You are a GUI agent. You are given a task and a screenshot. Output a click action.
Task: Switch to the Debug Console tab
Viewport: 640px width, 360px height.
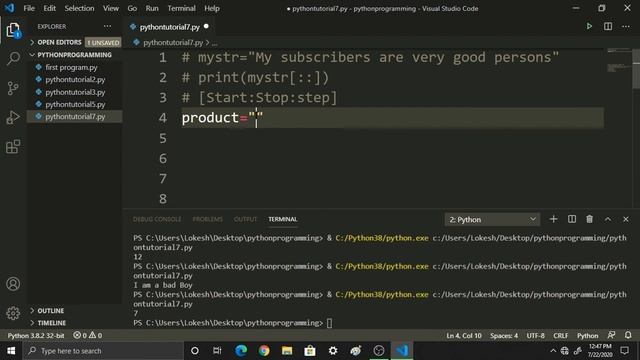tap(157, 219)
